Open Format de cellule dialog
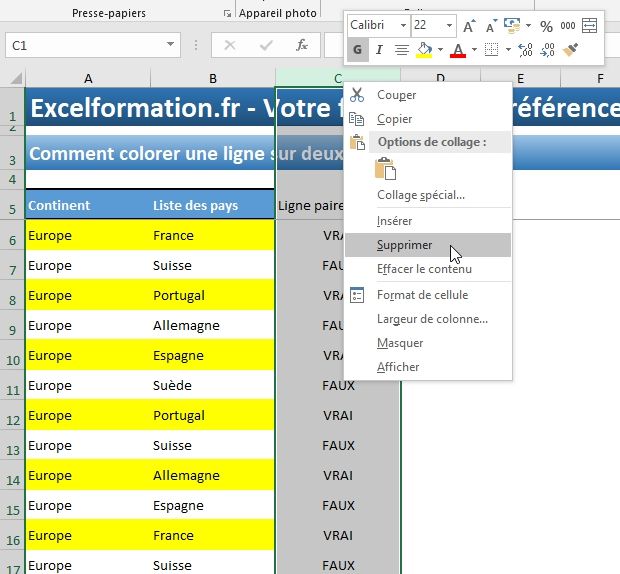The image size is (620, 574). point(421,295)
